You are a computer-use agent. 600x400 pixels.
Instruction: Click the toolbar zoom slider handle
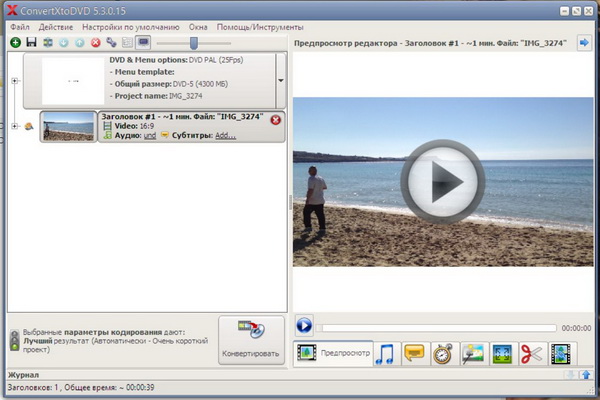pyautogui.click(x=193, y=43)
